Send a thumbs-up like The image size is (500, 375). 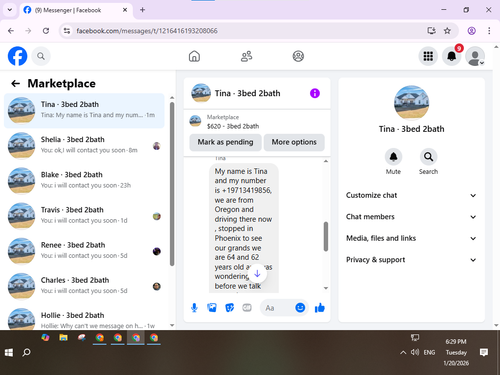click(x=320, y=308)
